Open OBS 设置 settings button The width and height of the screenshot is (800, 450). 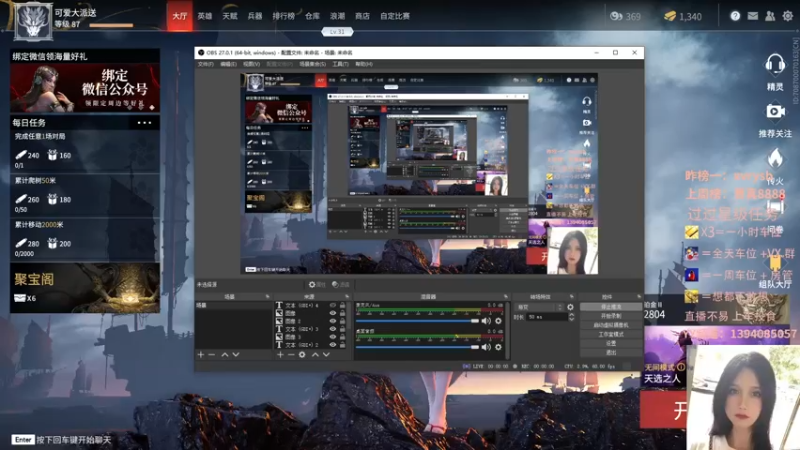(611, 343)
